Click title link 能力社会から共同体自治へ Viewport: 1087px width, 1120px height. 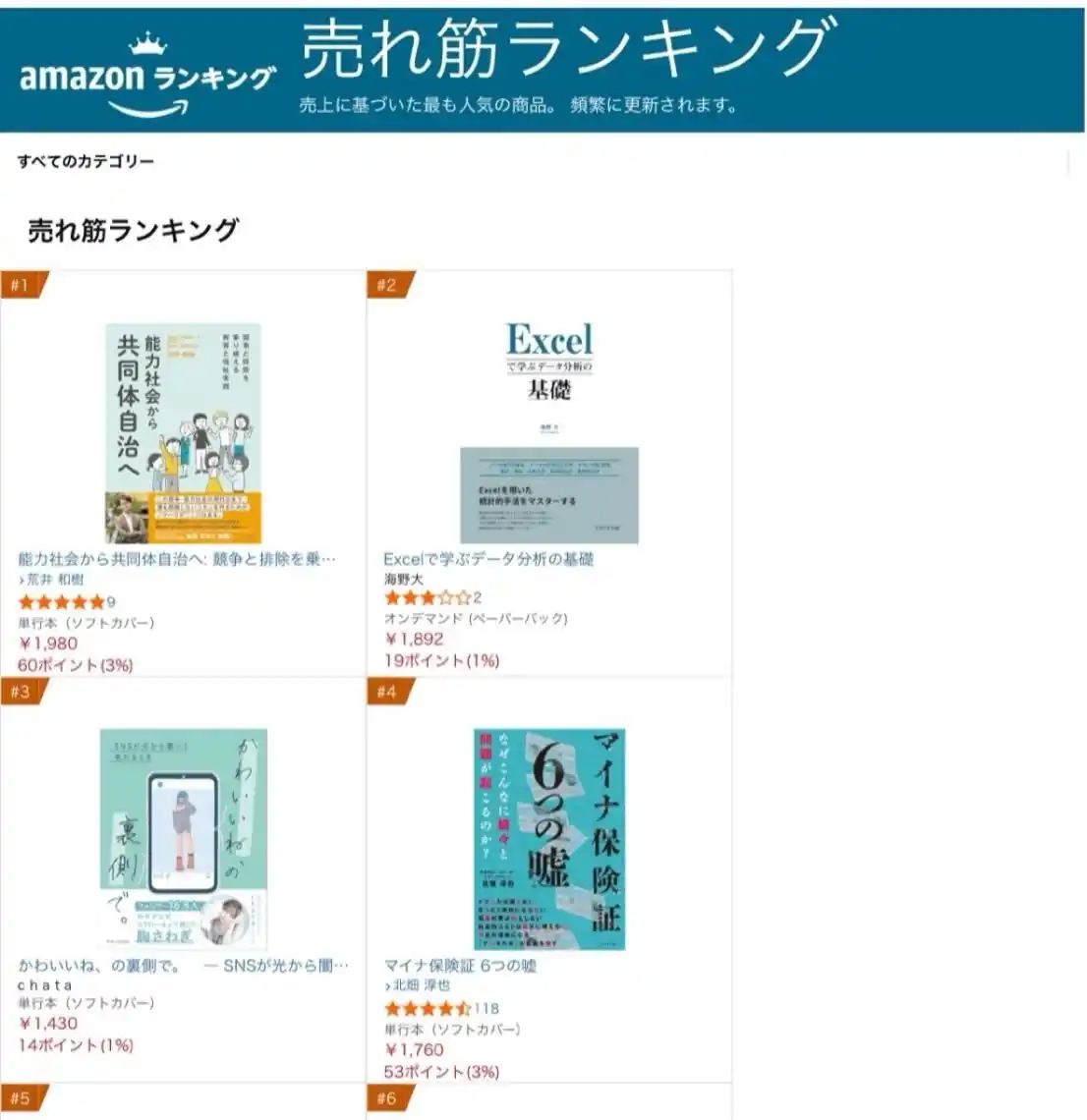click(x=177, y=559)
